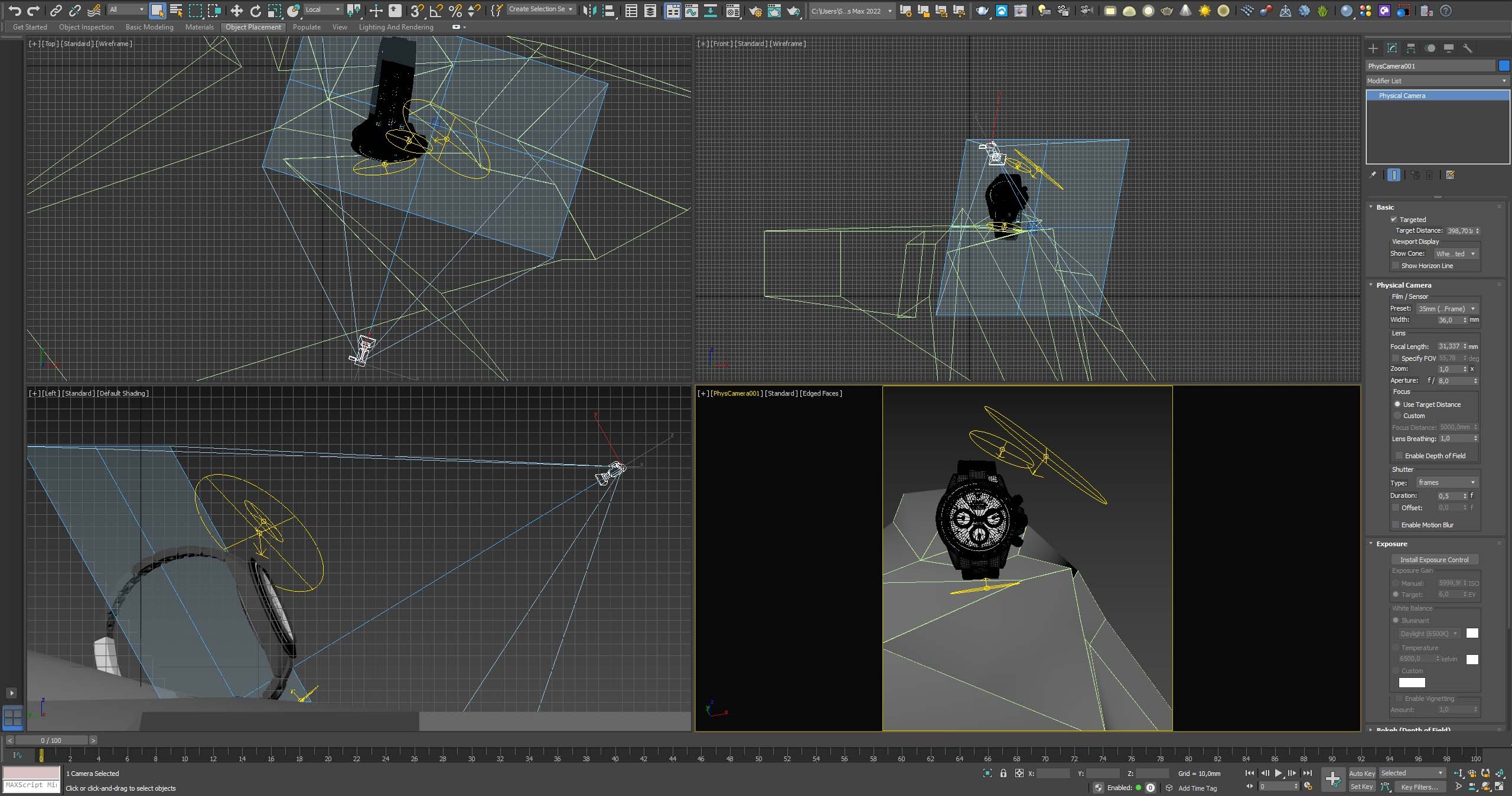
Task: Undo the last action
Action: pyautogui.click(x=14, y=11)
